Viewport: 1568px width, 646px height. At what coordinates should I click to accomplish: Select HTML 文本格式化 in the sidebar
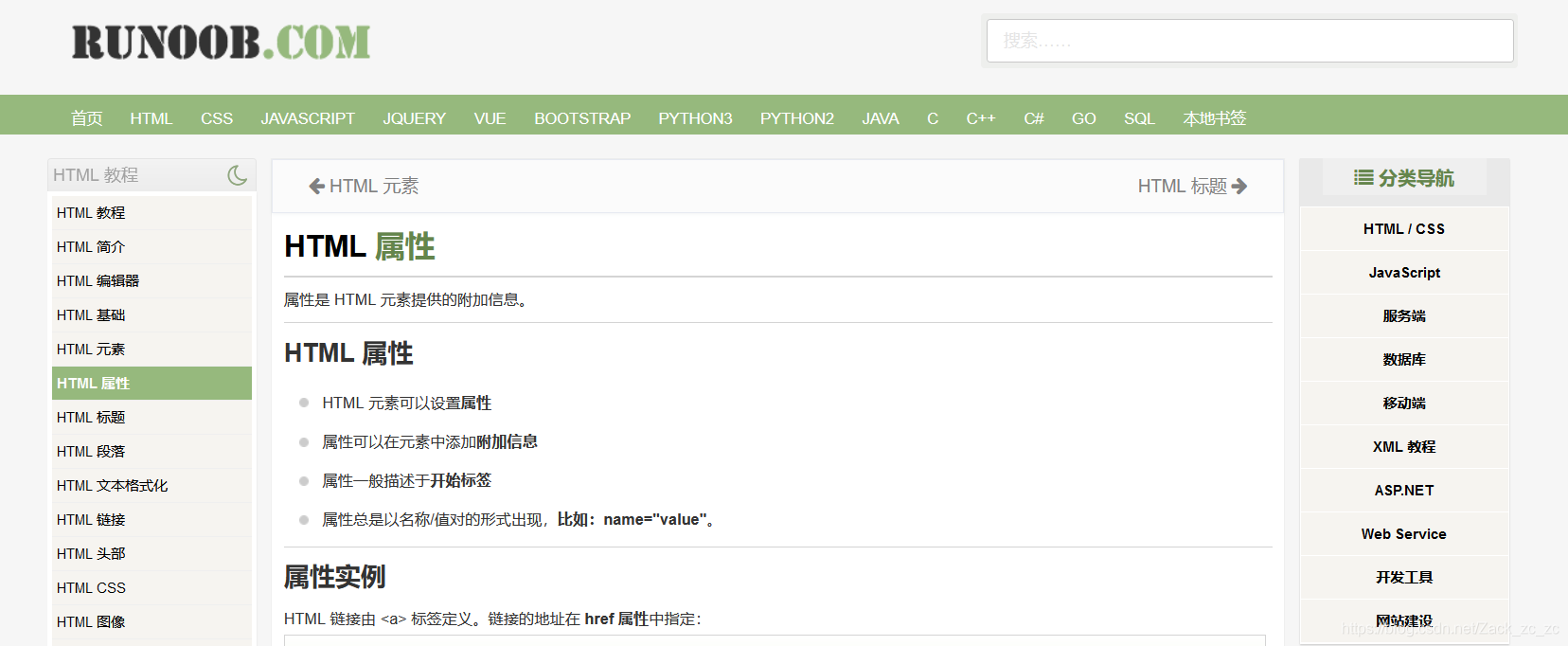[151, 486]
